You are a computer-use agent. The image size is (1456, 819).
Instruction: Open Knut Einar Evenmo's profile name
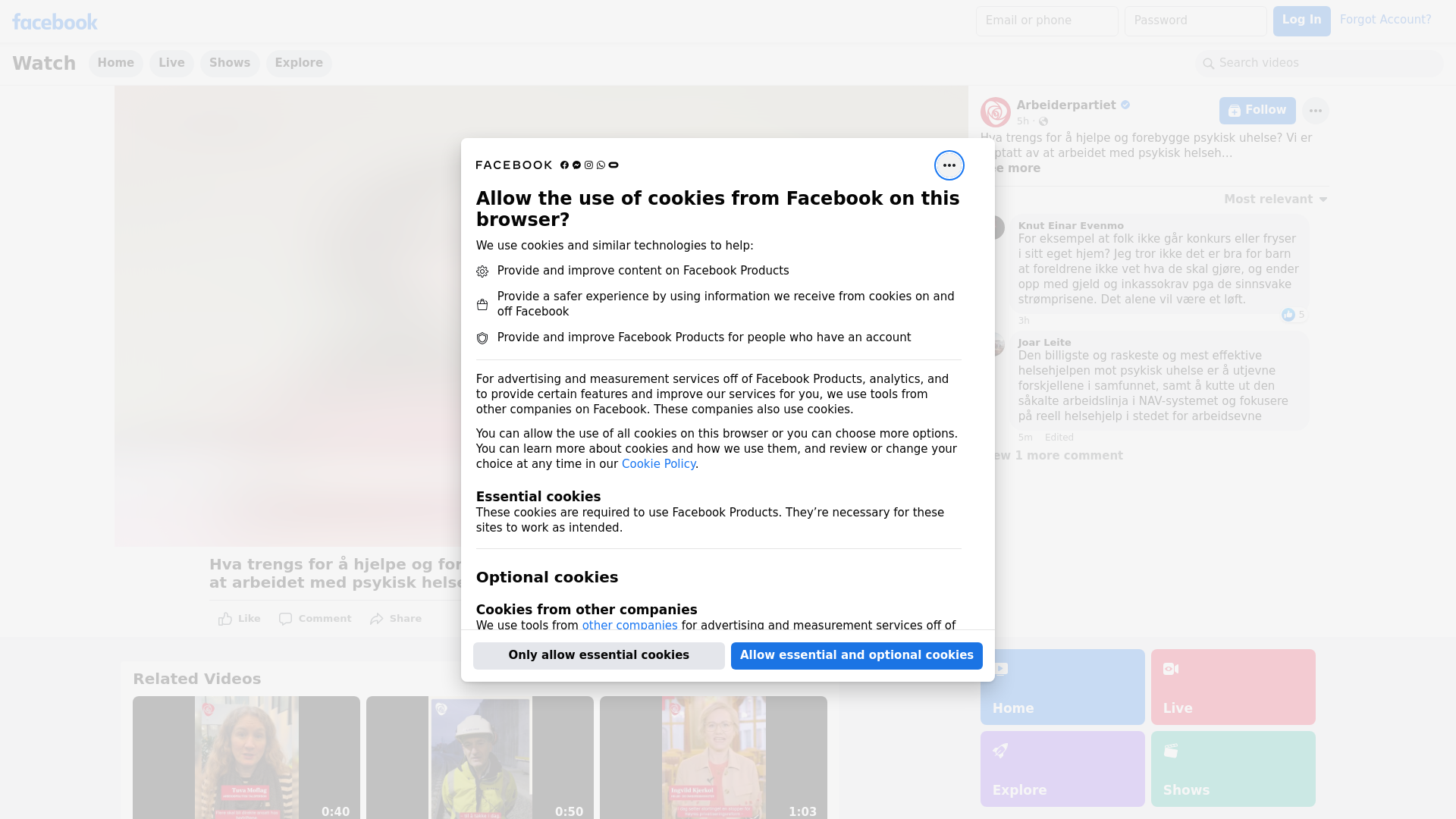click(x=1071, y=226)
